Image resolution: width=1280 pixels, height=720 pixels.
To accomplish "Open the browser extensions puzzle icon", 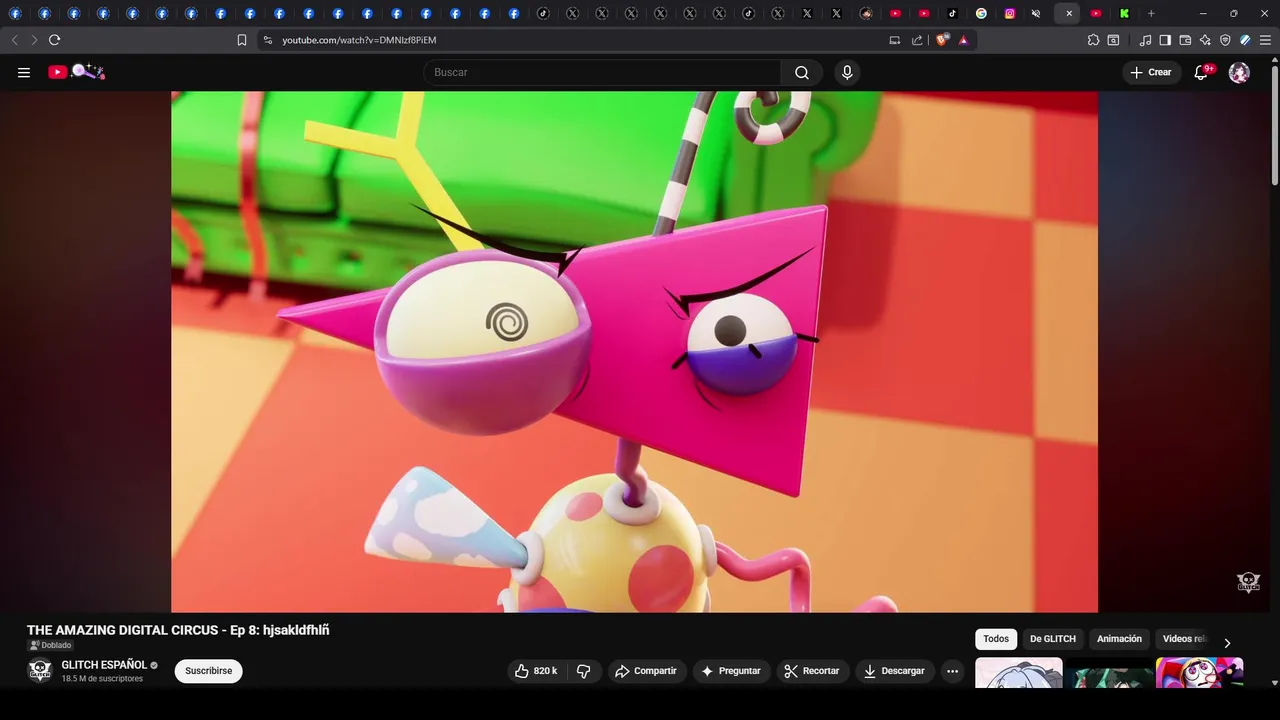I will pos(1093,40).
